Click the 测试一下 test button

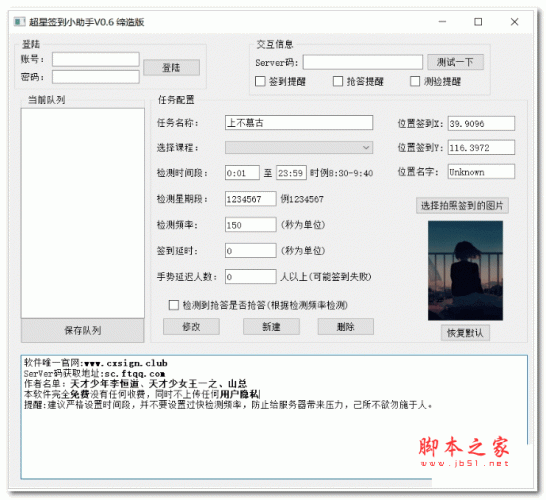click(x=455, y=62)
